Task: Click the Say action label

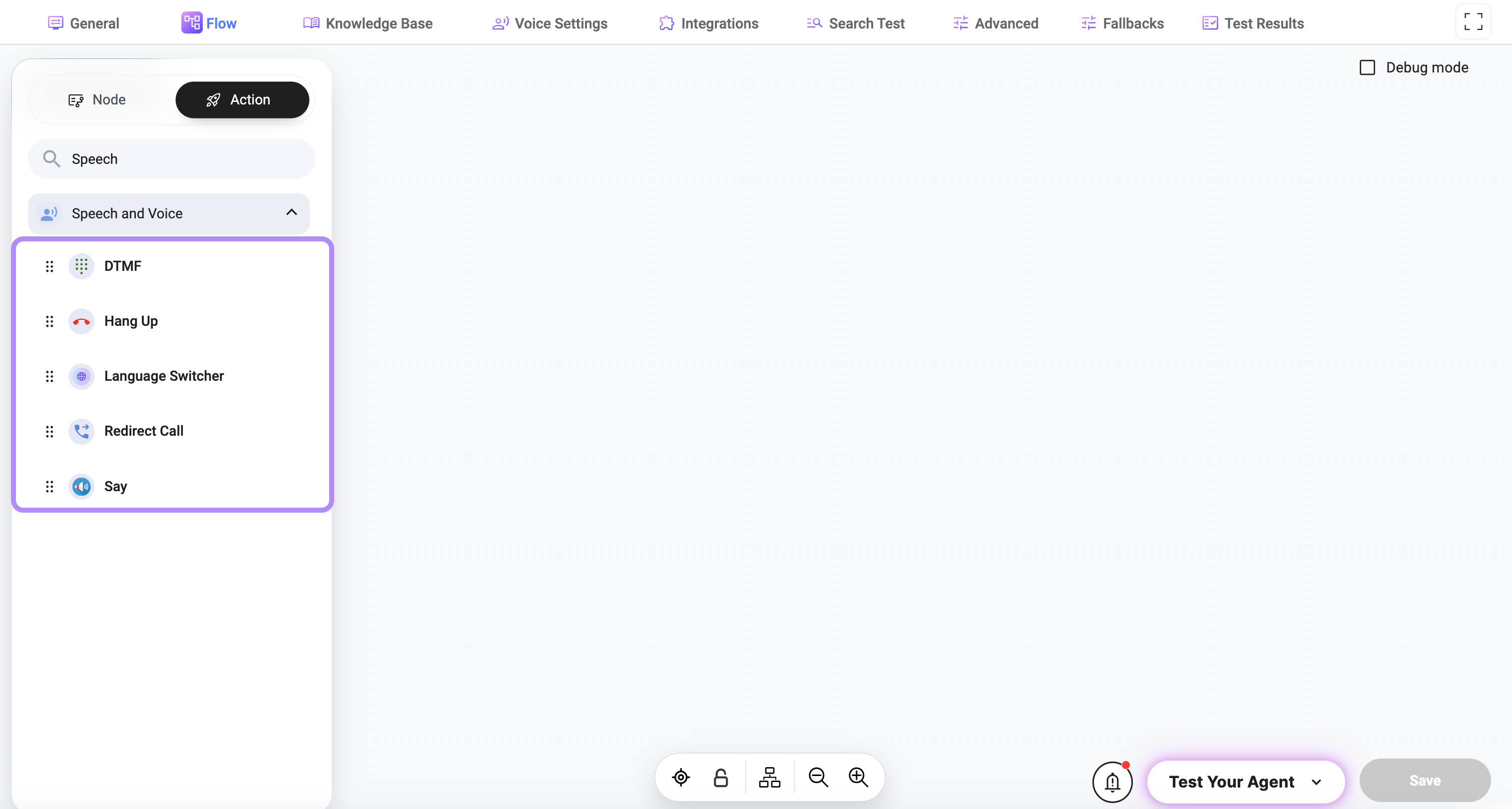Action: (115, 487)
